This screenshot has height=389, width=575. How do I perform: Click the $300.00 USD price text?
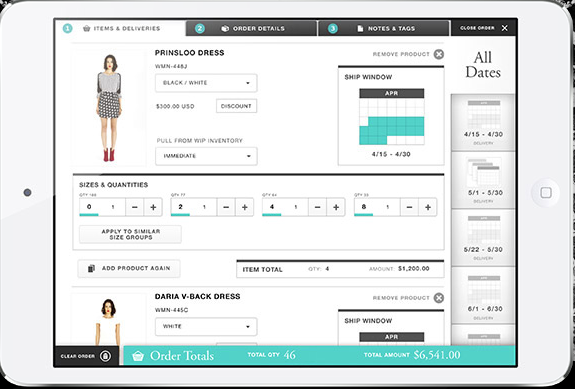pyautogui.click(x=175, y=106)
